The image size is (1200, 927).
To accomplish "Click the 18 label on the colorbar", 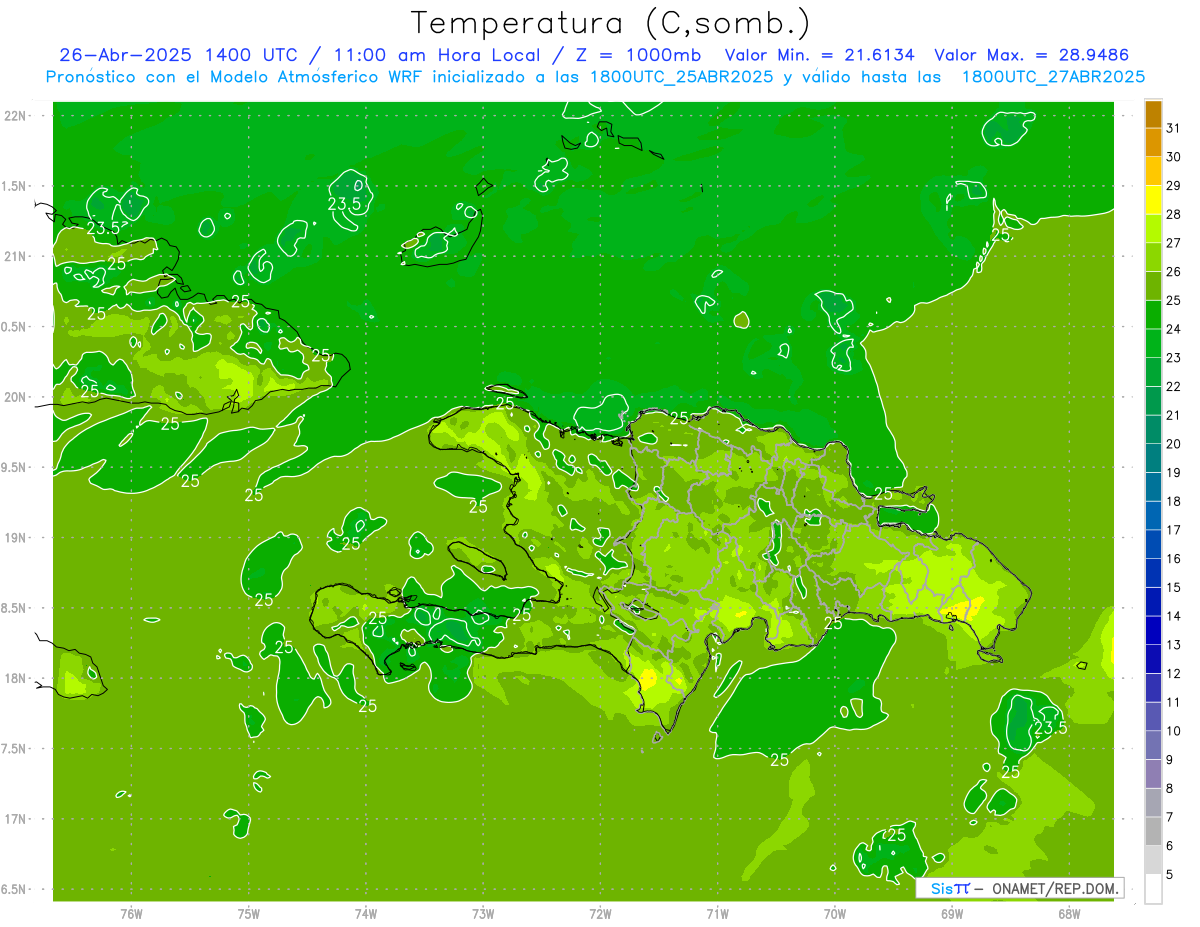I will 1174,501.
